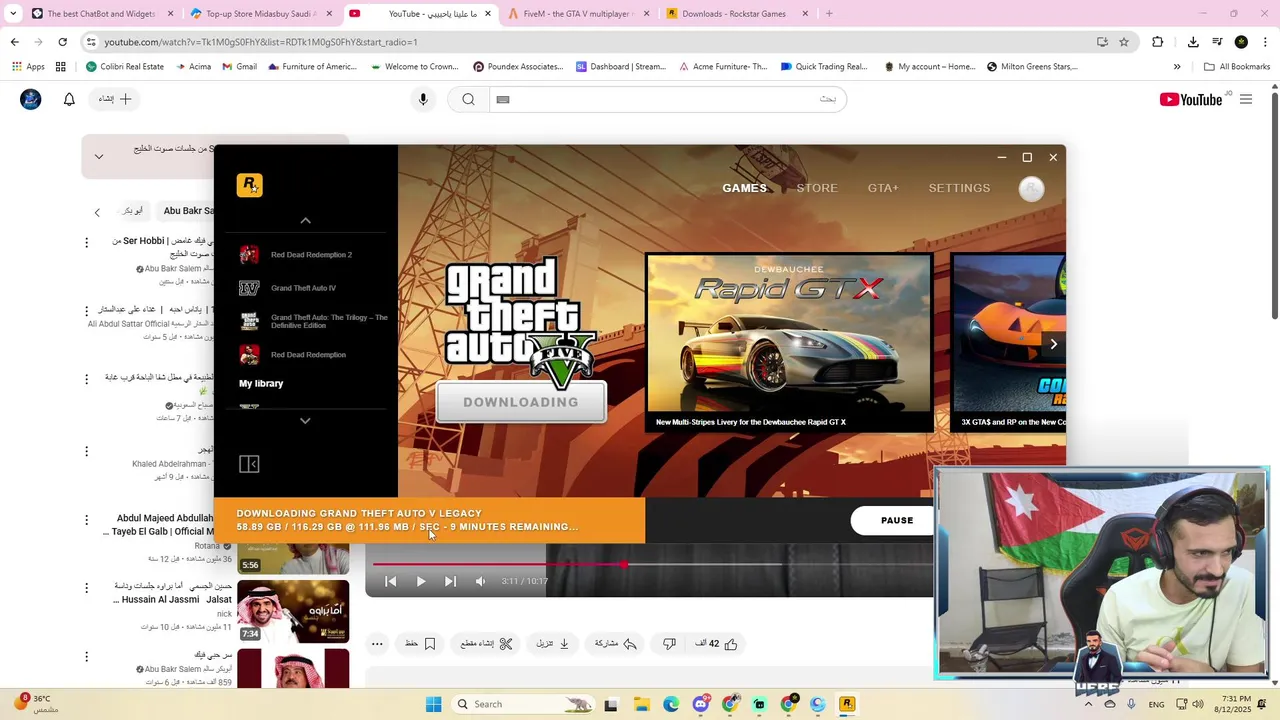Open the Rockstar Games logo in launcher sidebar

[249, 185]
